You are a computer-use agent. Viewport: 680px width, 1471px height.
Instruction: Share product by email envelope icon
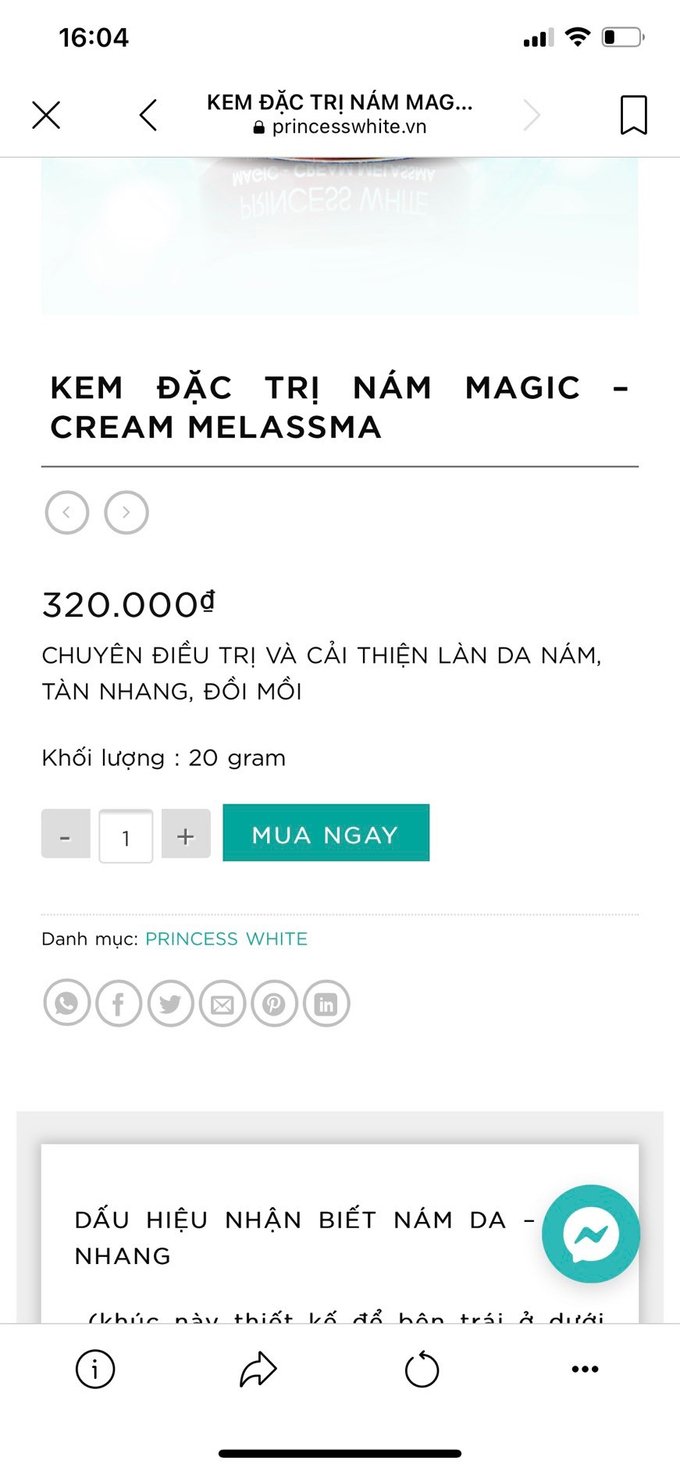click(222, 1004)
